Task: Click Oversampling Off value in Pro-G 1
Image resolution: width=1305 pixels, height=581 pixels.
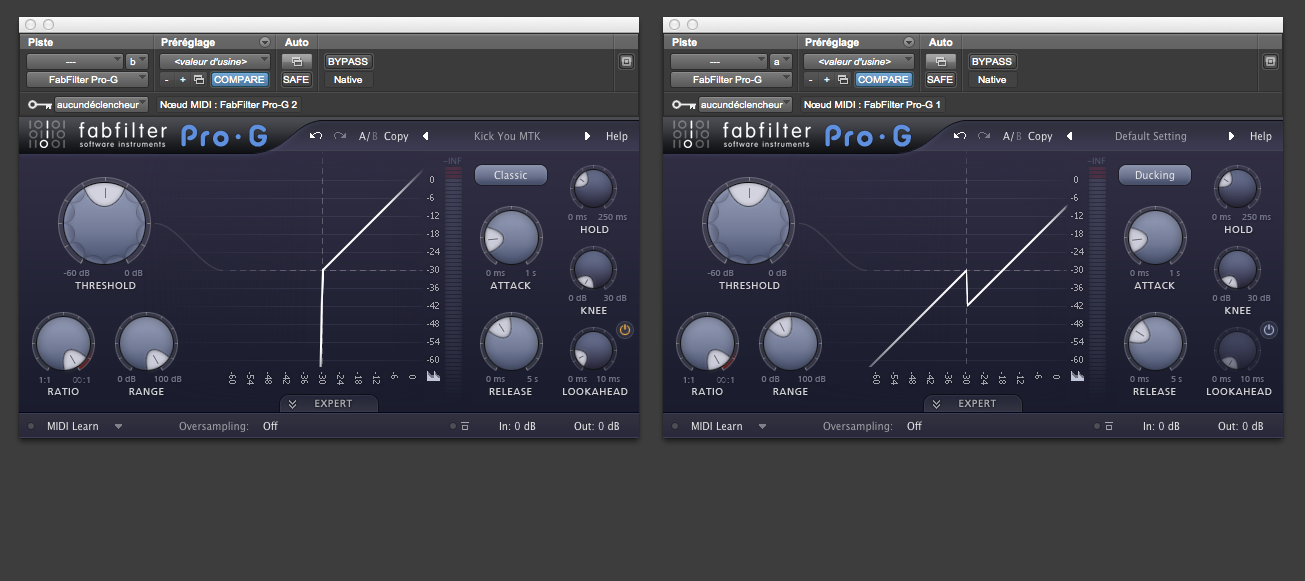Action: tap(914, 426)
